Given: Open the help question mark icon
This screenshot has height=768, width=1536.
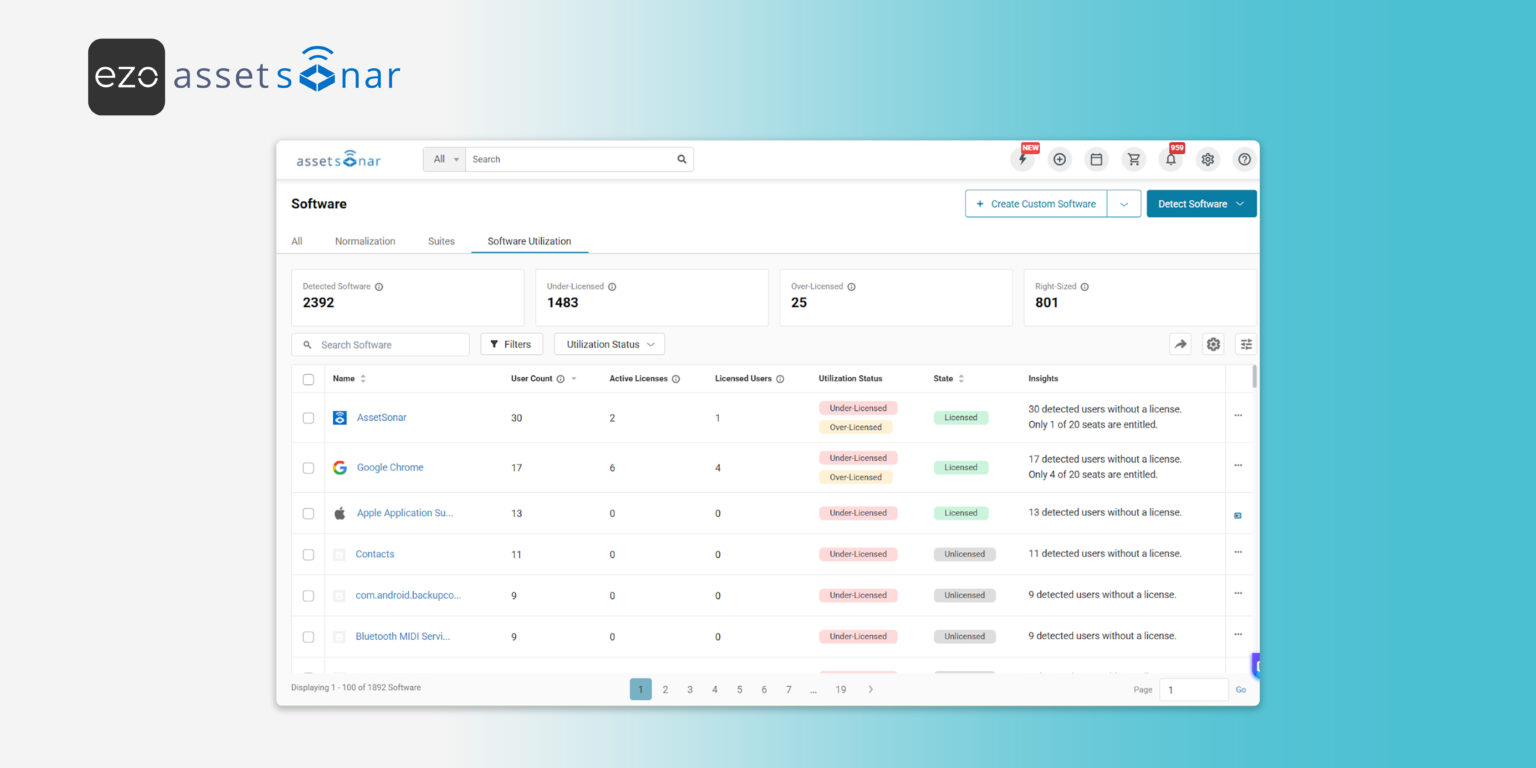Looking at the screenshot, I should pyautogui.click(x=1245, y=159).
